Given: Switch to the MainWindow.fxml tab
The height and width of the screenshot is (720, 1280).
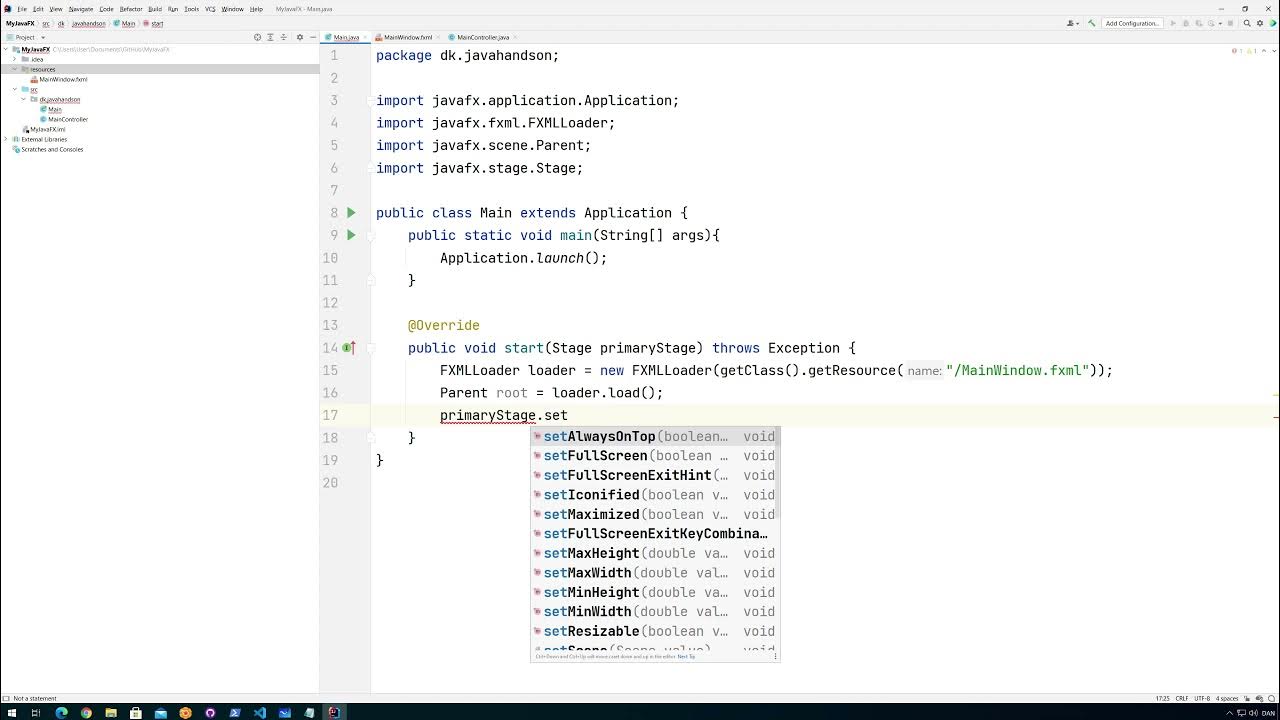Looking at the screenshot, I should point(407,37).
